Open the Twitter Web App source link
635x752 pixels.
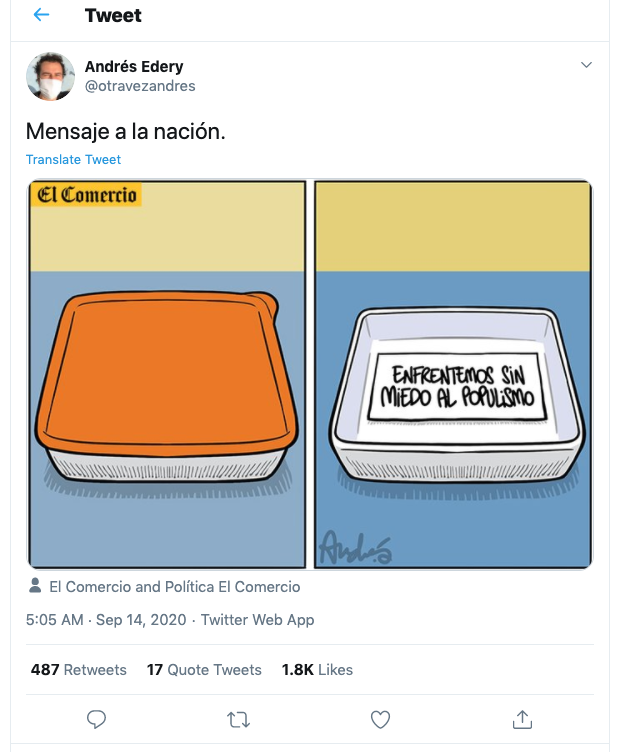point(258,620)
